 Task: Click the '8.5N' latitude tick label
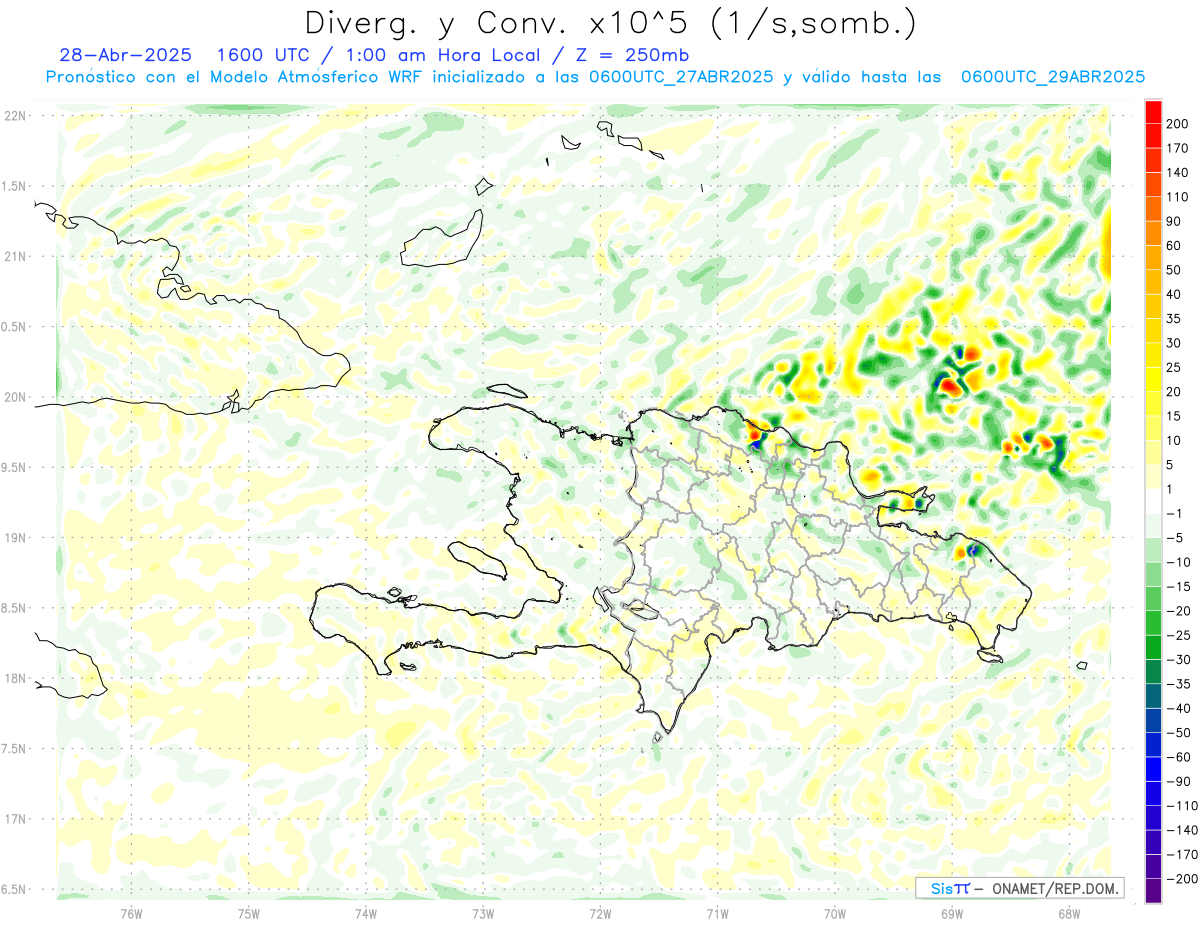[x=14, y=608]
